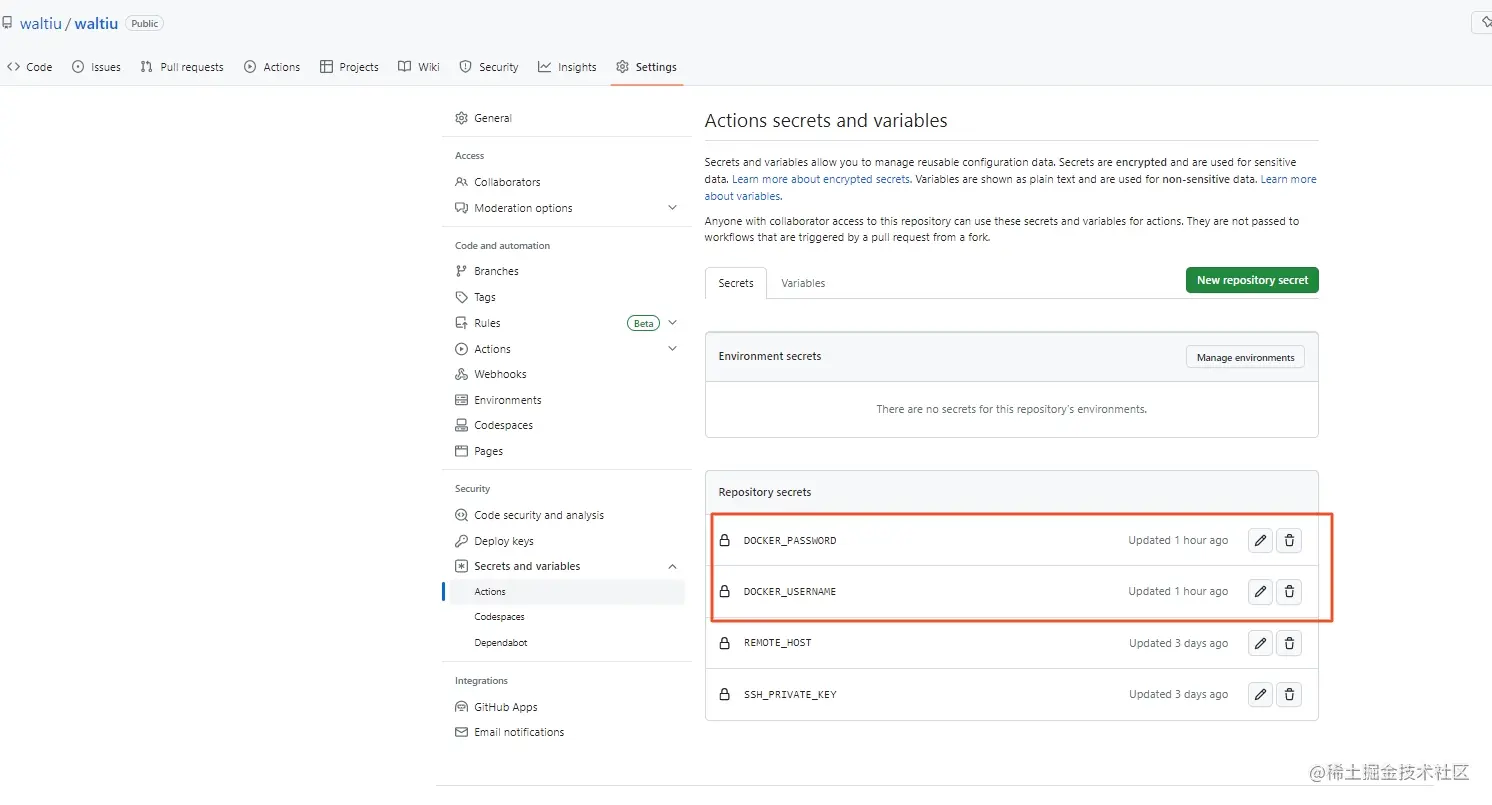The width and height of the screenshot is (1492, 805).
Task: Open the Wiki tab
Action: pos(418,67)
